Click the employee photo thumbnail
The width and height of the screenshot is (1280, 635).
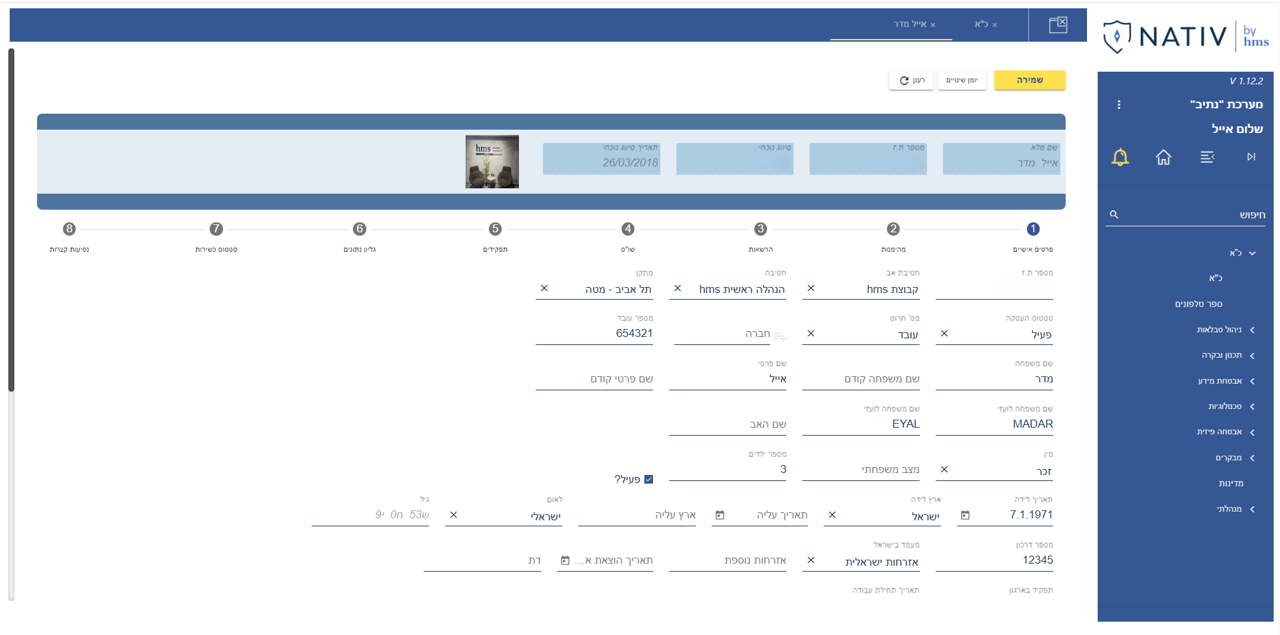(492, 162)
